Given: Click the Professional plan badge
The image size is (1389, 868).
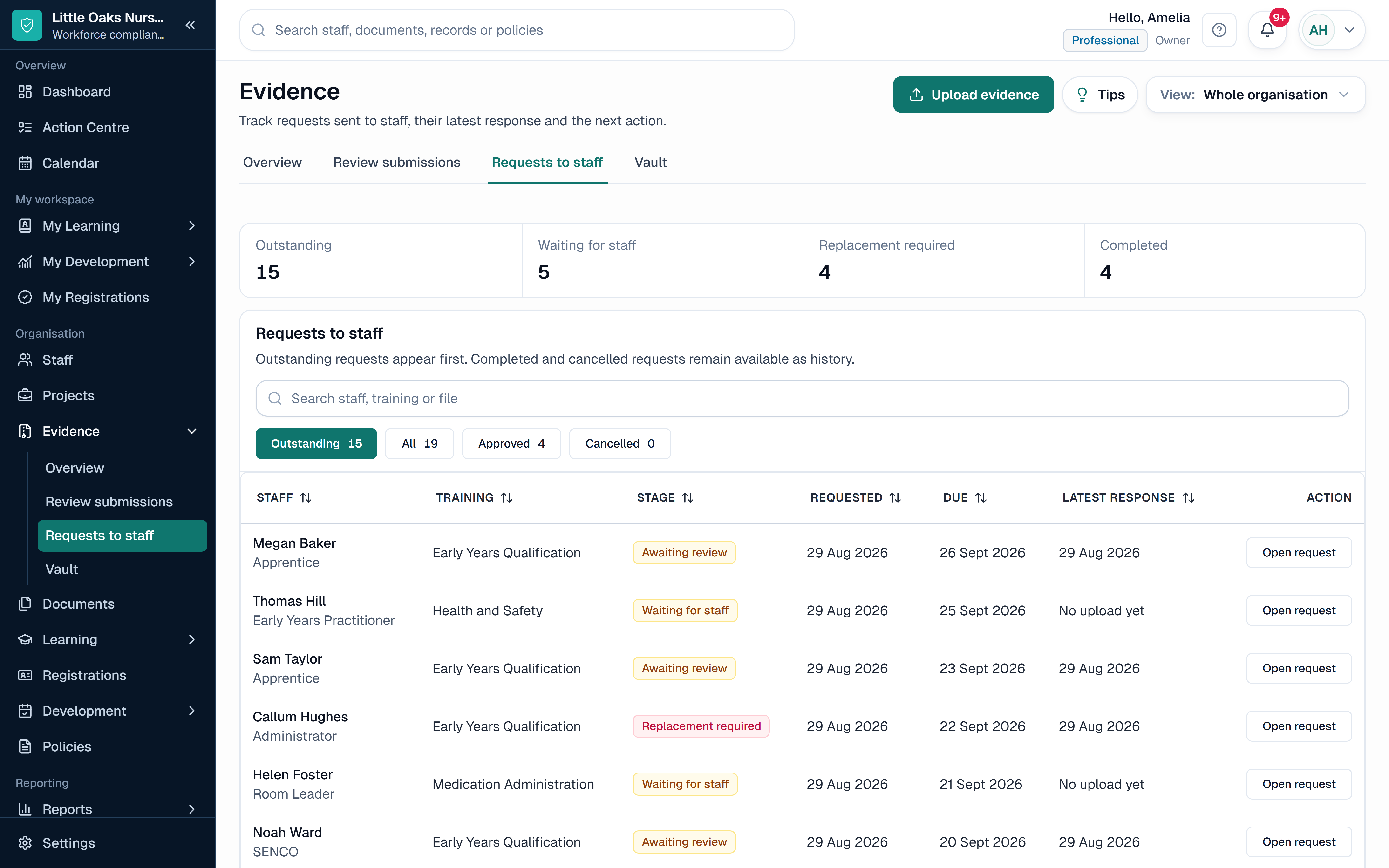Looking at the screenshot, I should coord(1105,40).
